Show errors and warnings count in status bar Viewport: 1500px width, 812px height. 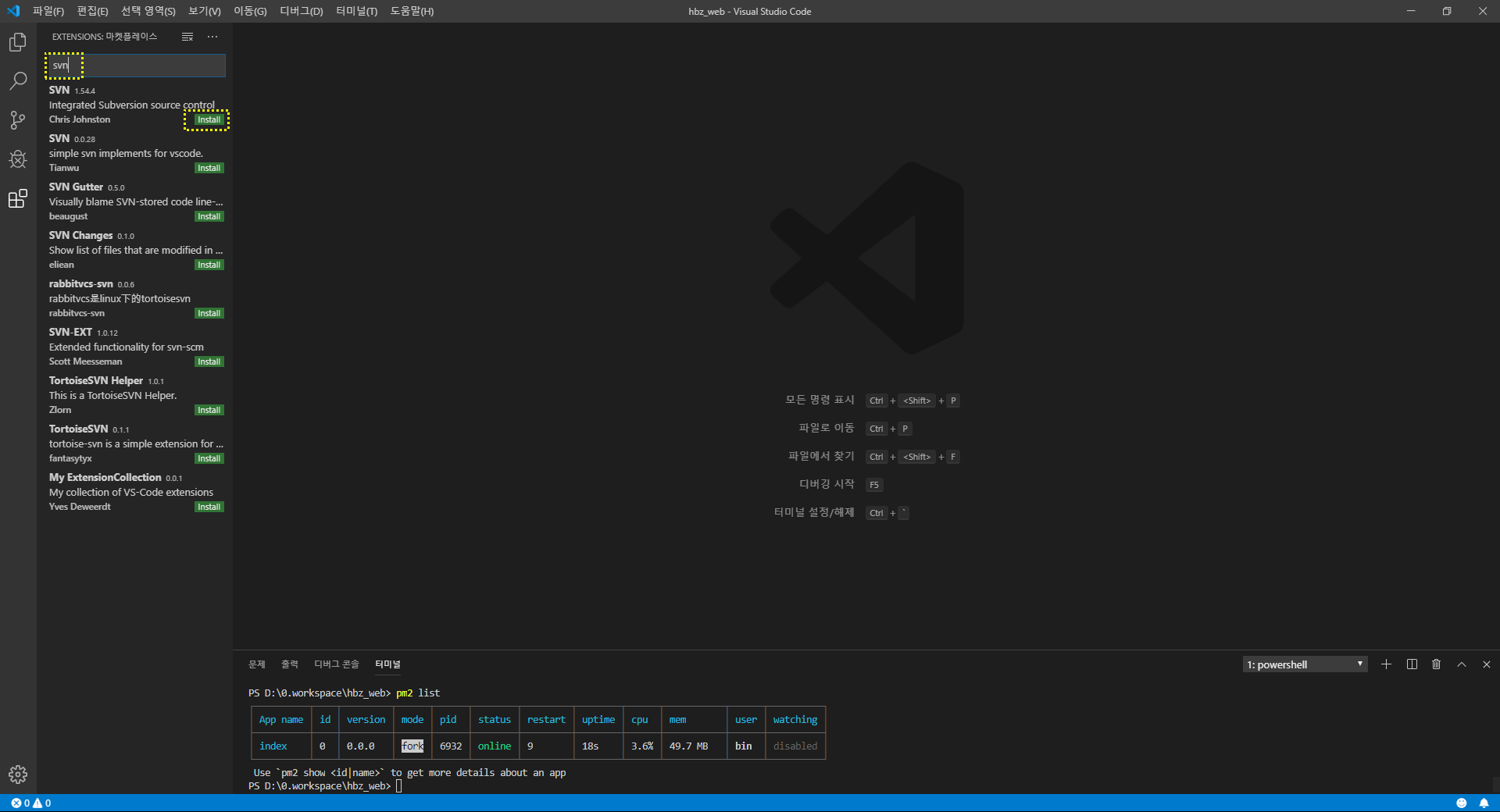[31, 803]
